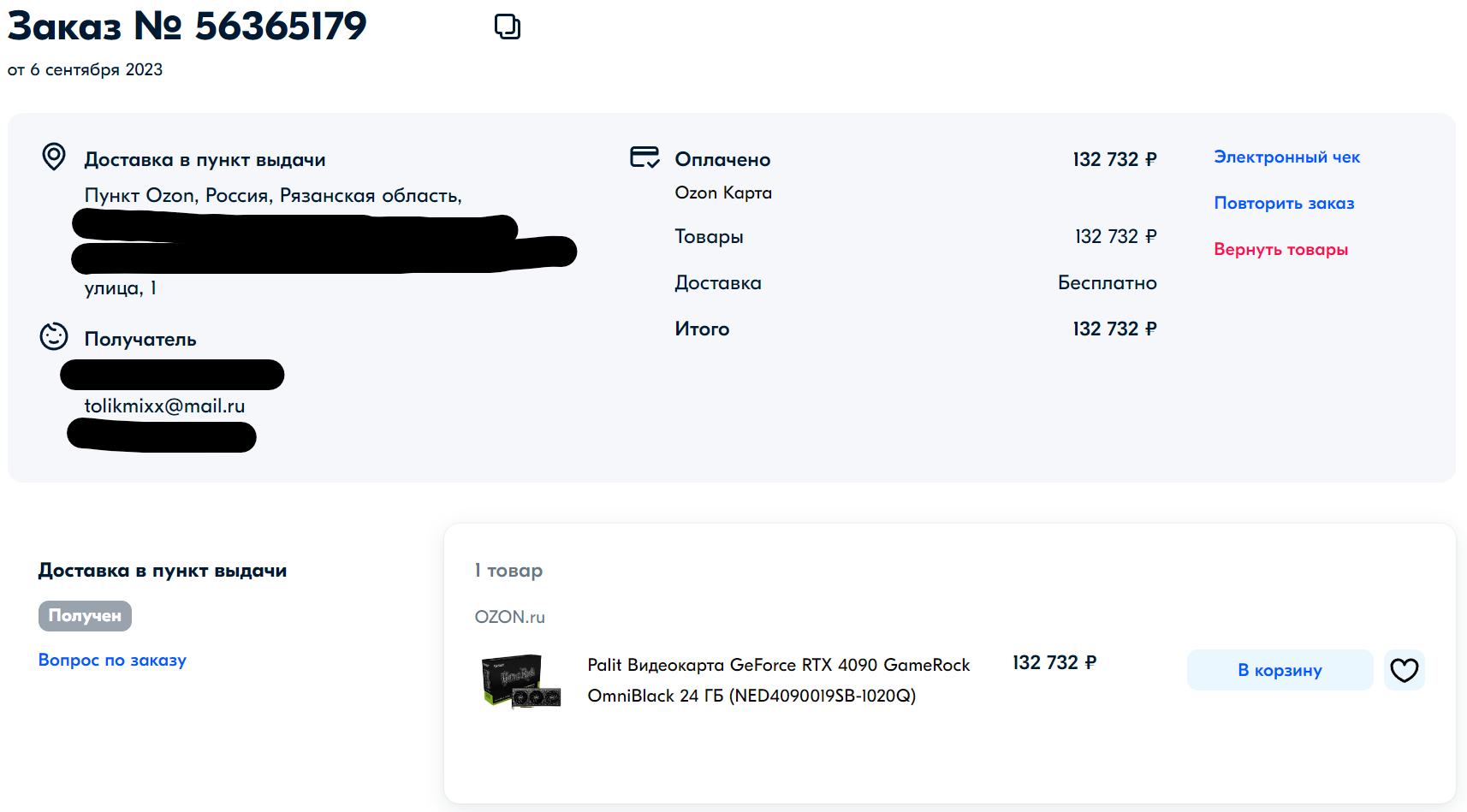Click the '1 товар' item count label
This screenshot has width=1467, height=812.
pos(508,571)
